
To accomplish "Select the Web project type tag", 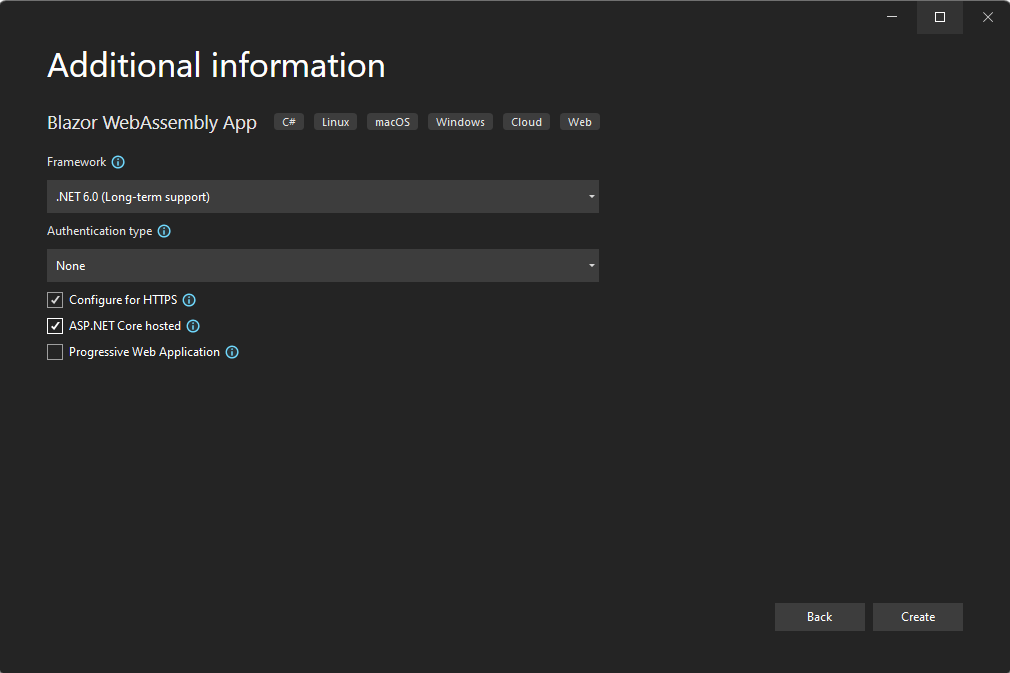I will (579, 122).
